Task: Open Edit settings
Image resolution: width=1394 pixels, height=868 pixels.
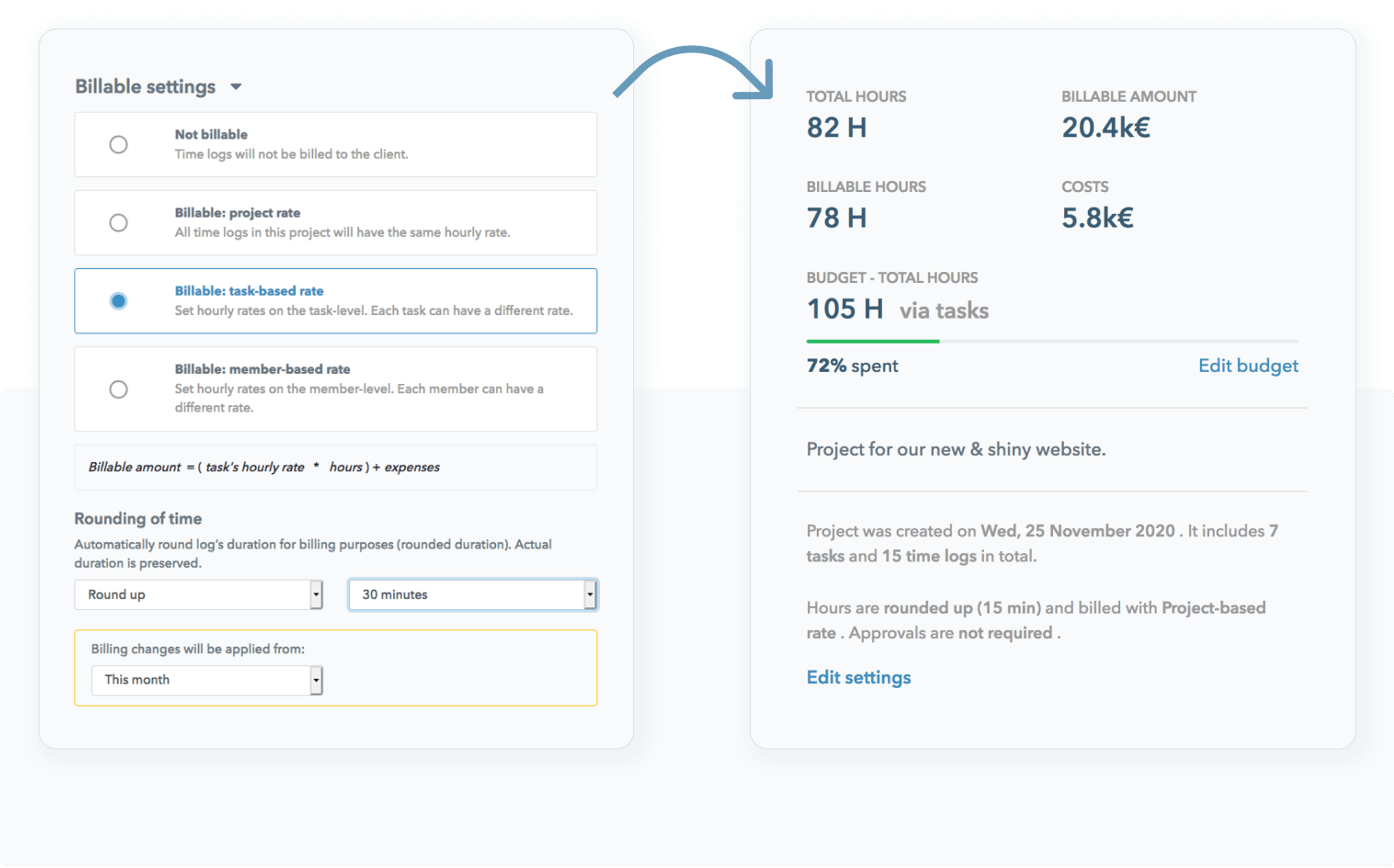Action: click(x=857, y=677)
